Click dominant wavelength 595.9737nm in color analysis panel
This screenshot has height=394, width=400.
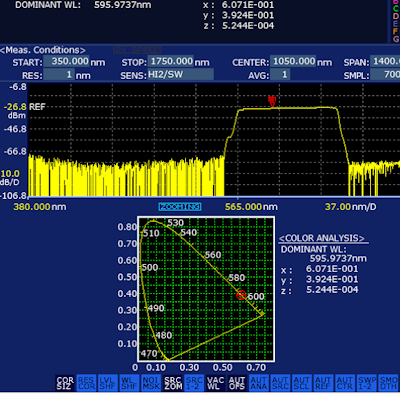click(x=338, y=258)
